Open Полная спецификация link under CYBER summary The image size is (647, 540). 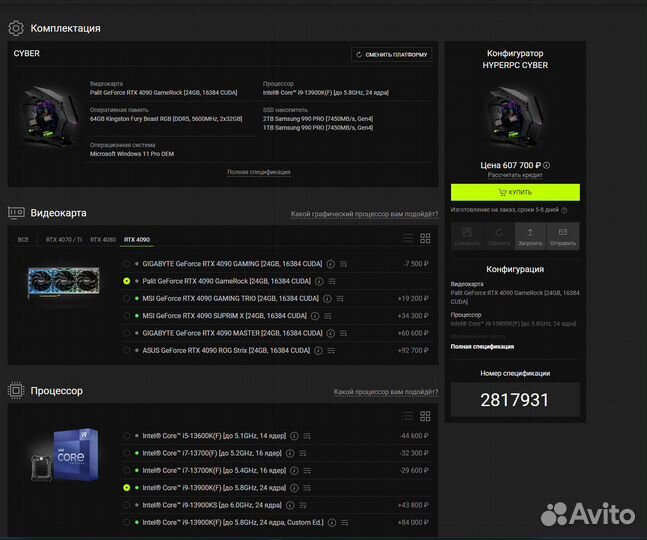tap(259, 172)
